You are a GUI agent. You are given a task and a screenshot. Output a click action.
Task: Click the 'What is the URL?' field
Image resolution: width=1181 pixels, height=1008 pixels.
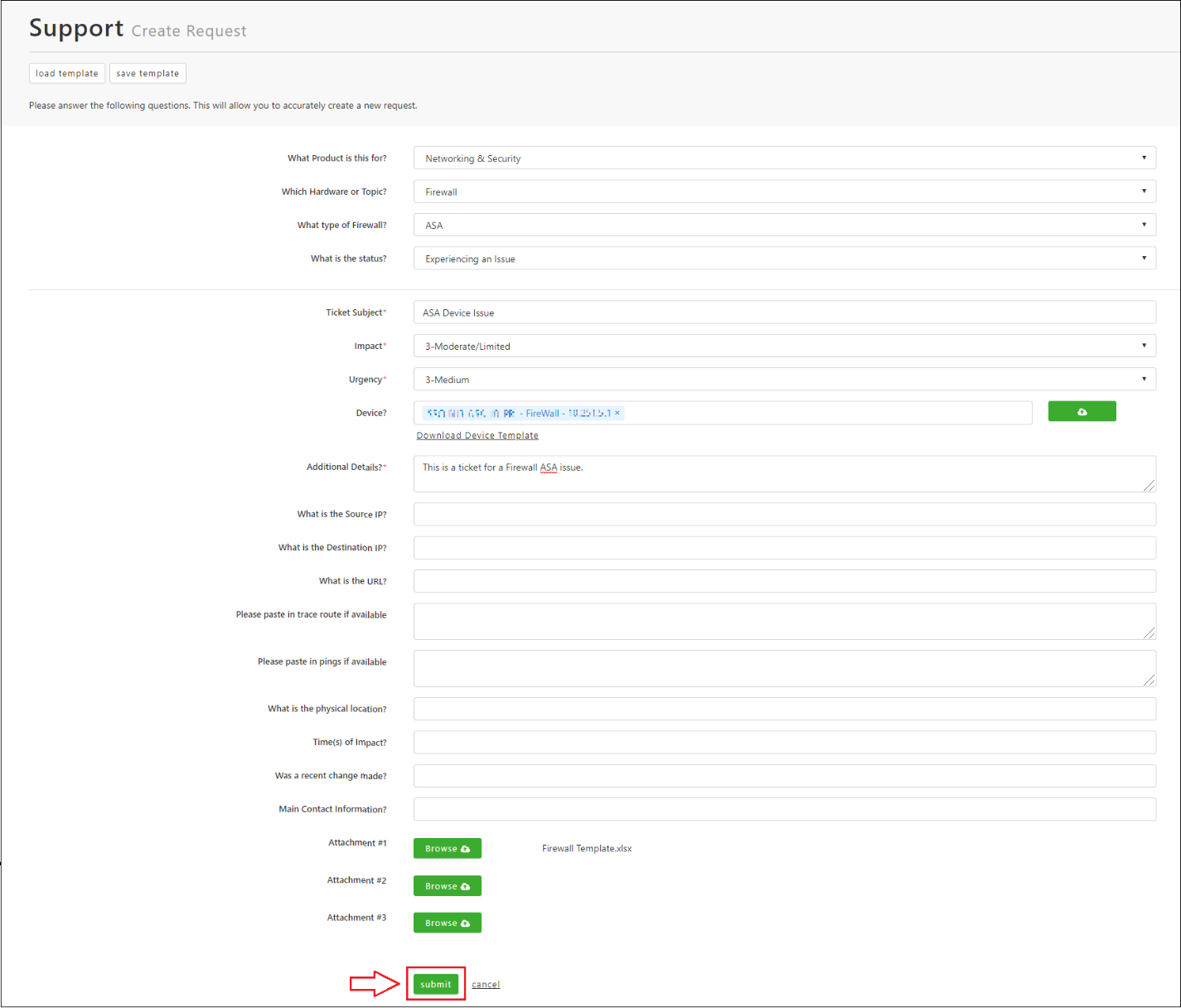[785, 581]
